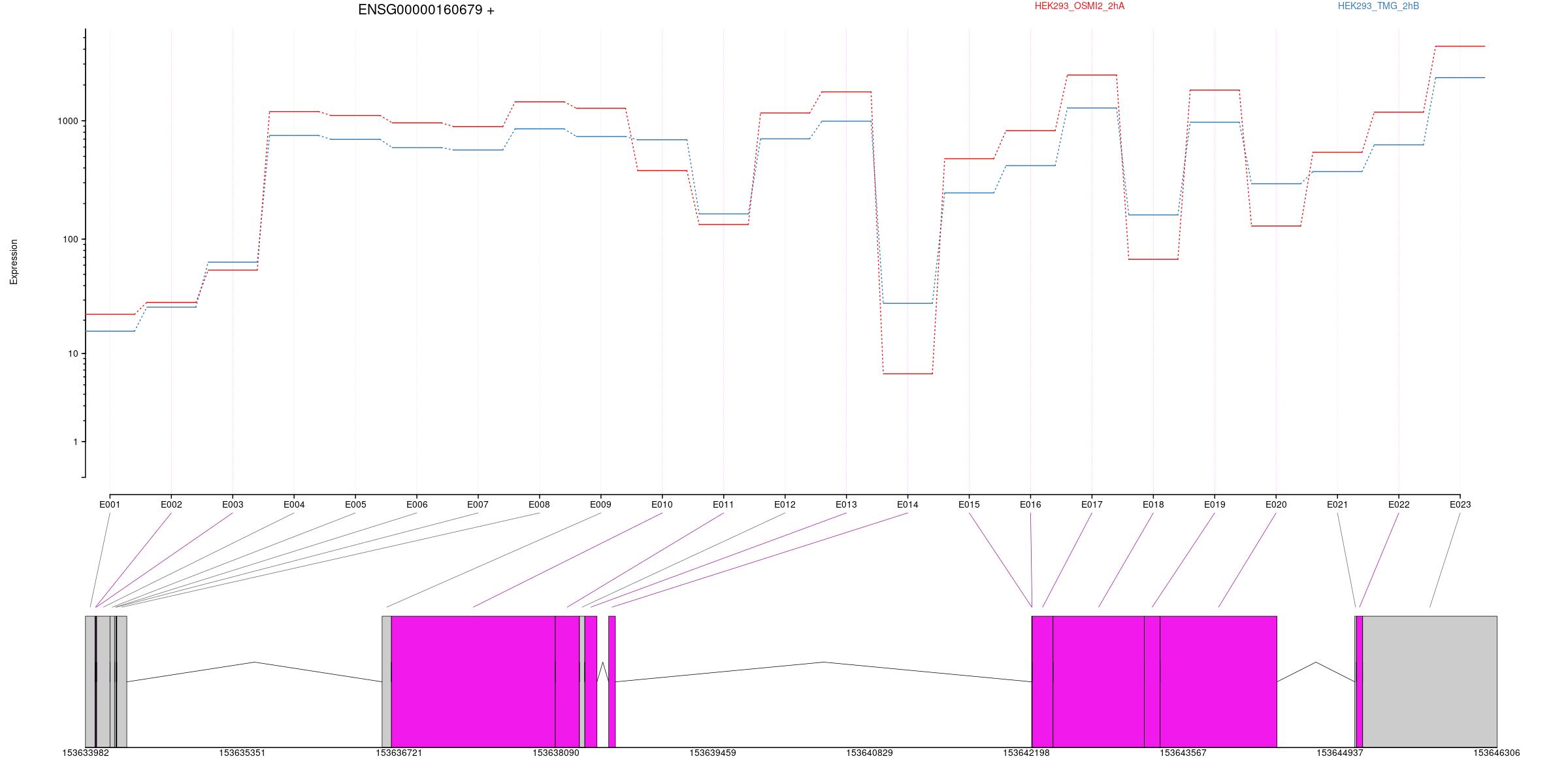The height and width of the screenshot is (784, 1568).
Task: Click the red expression segment above E023
Action: click(1460, 46)
